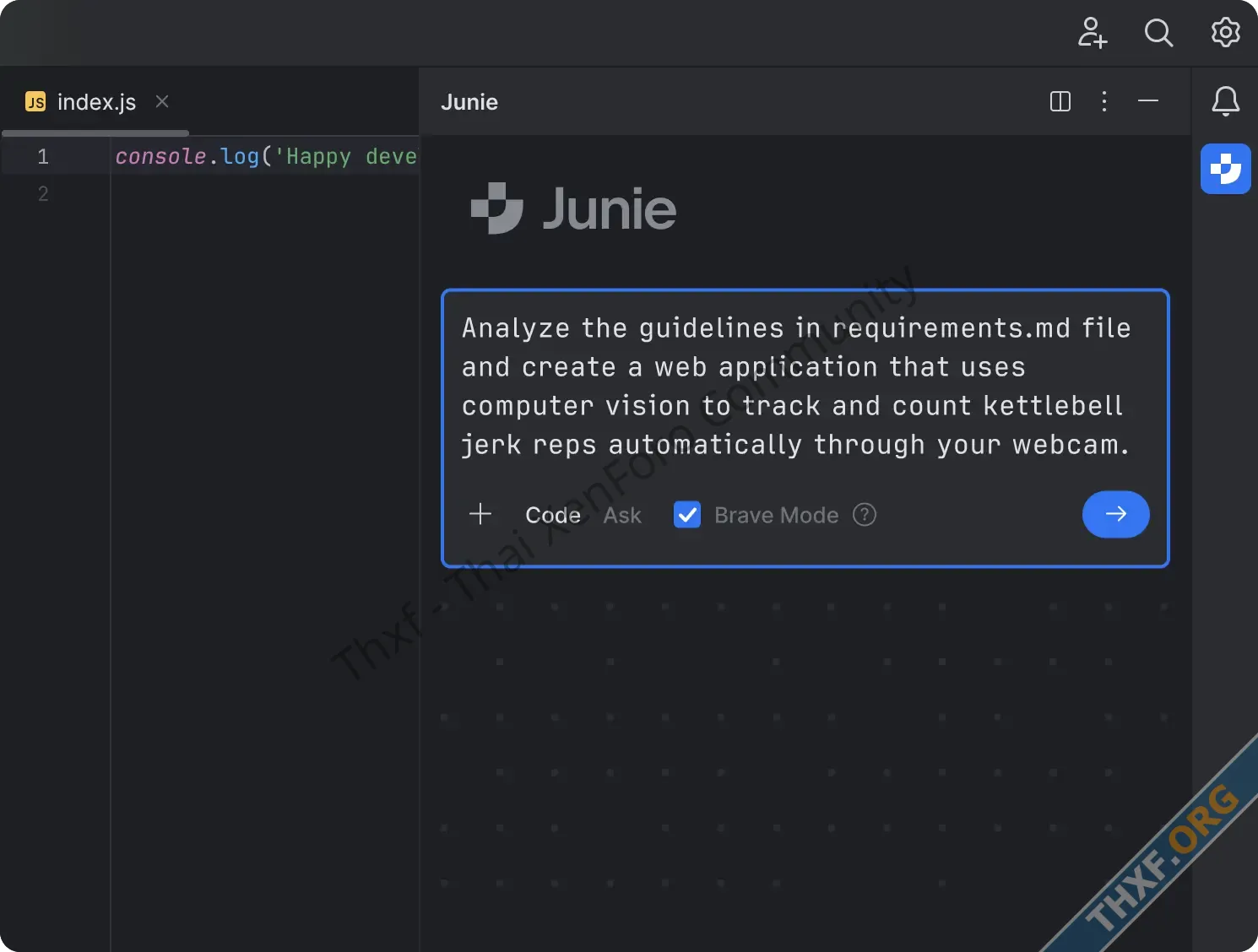Open the Junie panel options menu

[x=1104, y=101]
